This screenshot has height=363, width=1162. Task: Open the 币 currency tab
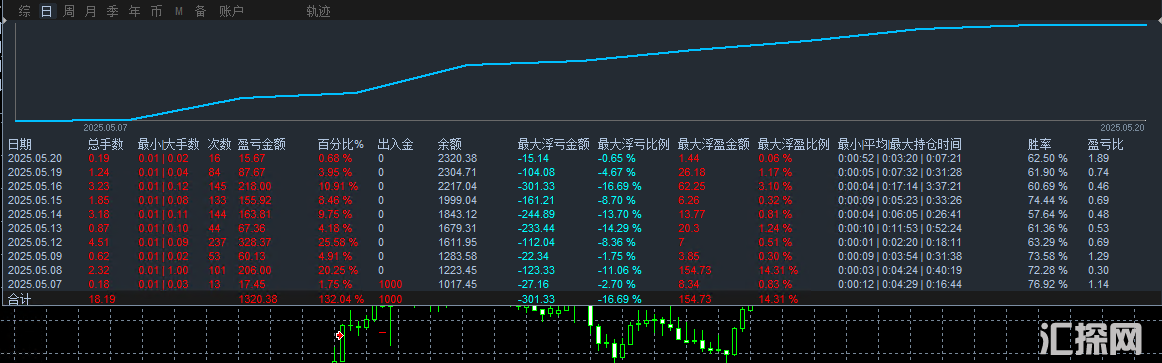[x=156, y=11]
